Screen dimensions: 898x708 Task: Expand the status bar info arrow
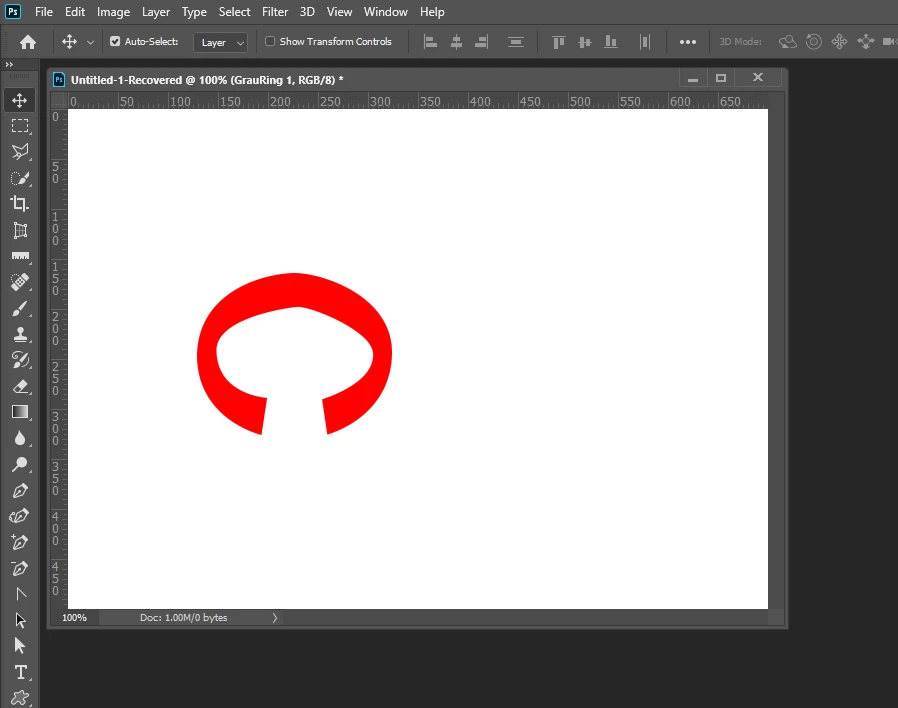275,617
